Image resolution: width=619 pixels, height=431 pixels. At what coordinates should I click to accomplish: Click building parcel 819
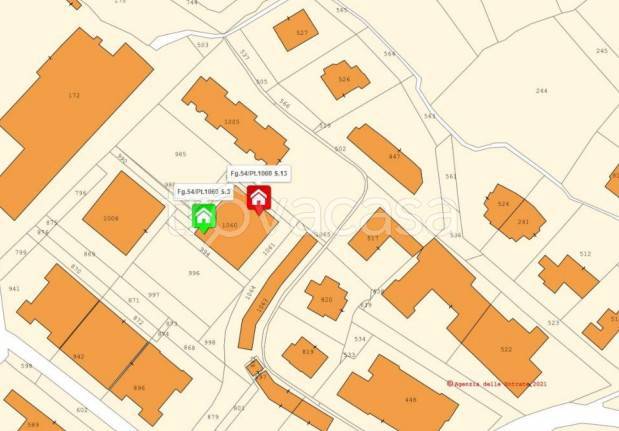pos(305,357)
